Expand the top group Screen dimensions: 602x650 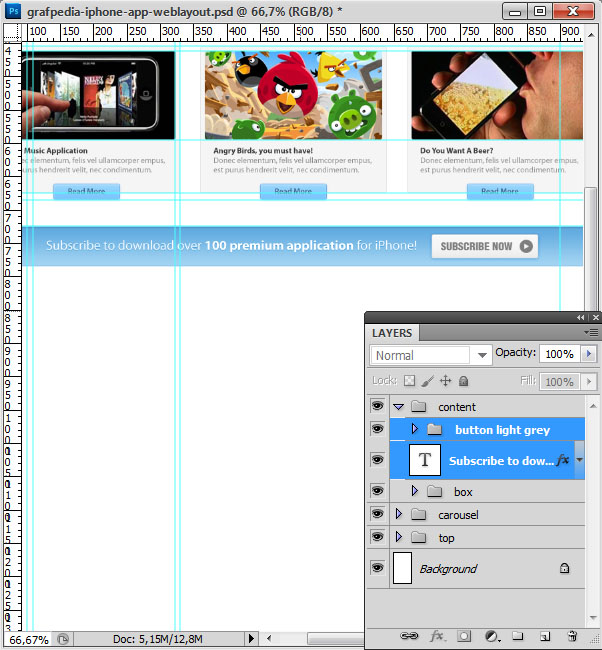point(398,537)
